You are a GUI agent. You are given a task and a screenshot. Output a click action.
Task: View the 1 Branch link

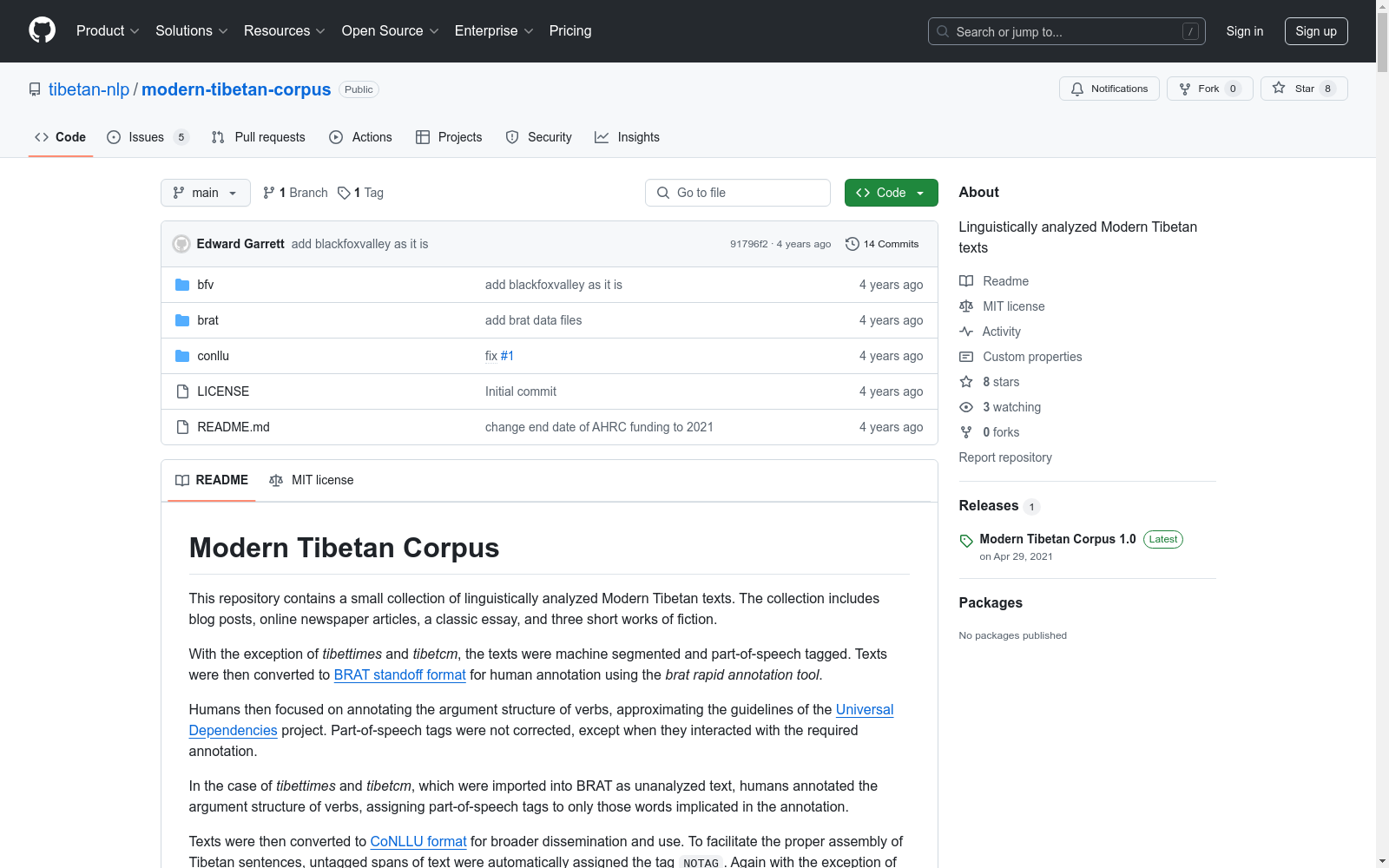coord(295,193)
